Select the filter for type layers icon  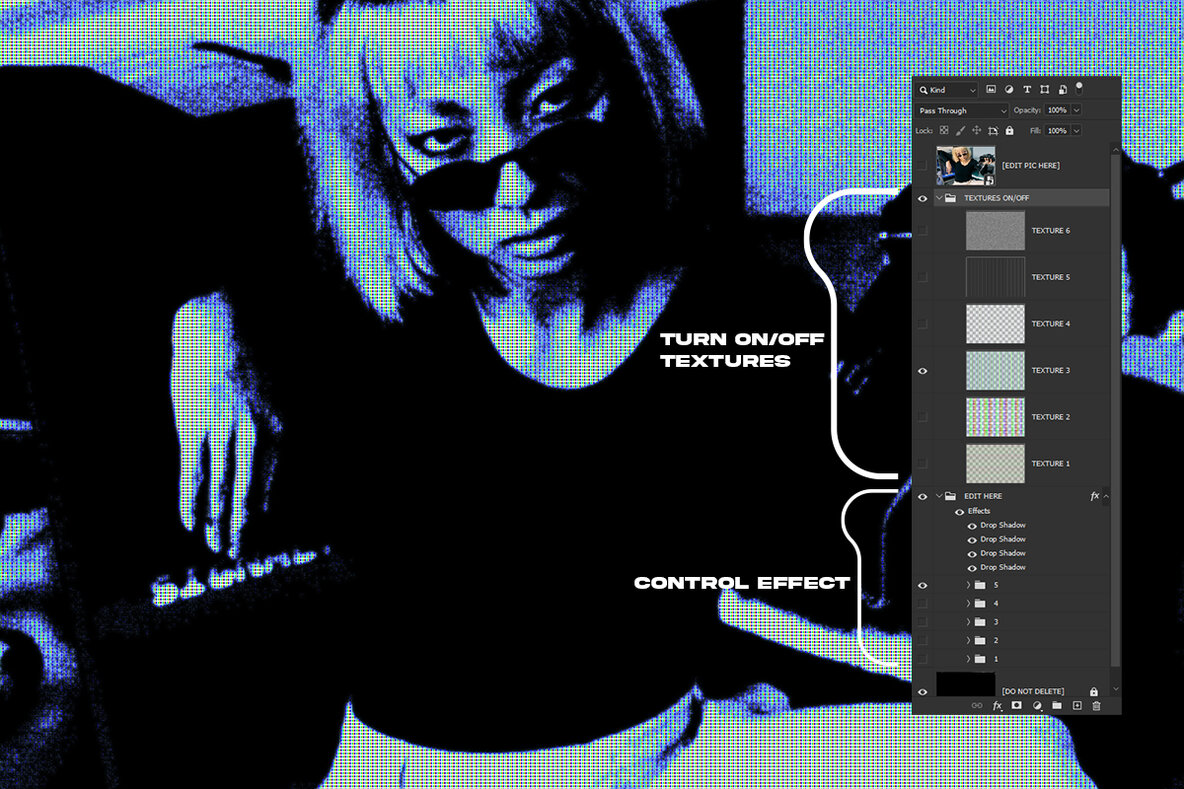click(x=1027, y=90)
